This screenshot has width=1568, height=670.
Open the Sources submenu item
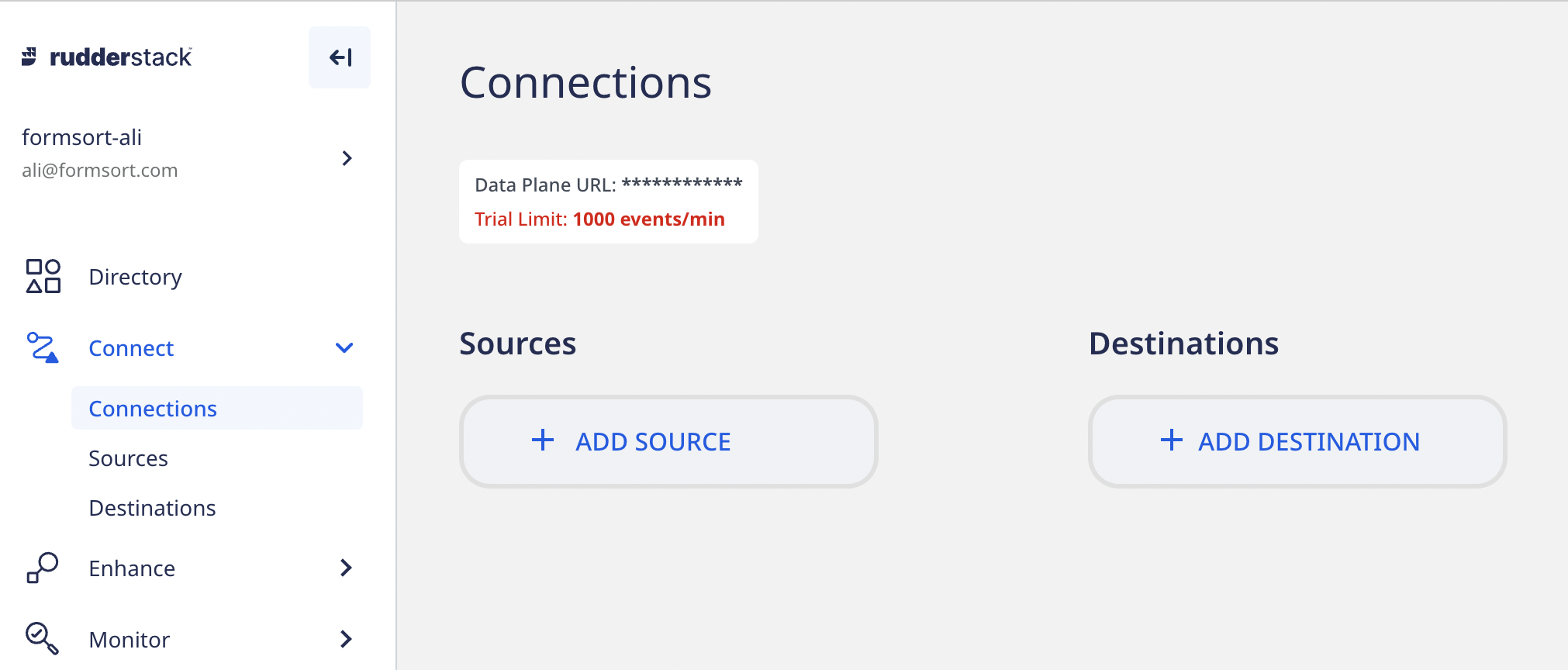pos(128,458)
